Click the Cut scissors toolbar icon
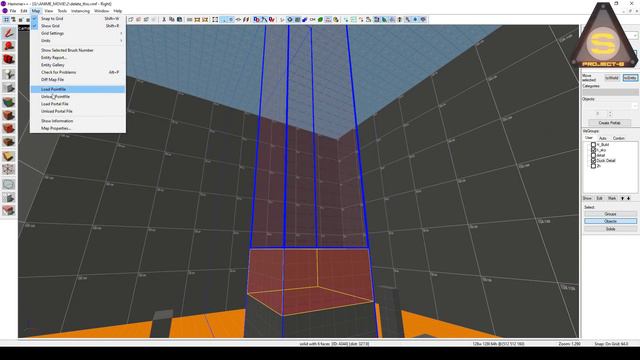This screenshot has height=360, width=640. pyautogui.click(x=164, y=20)
